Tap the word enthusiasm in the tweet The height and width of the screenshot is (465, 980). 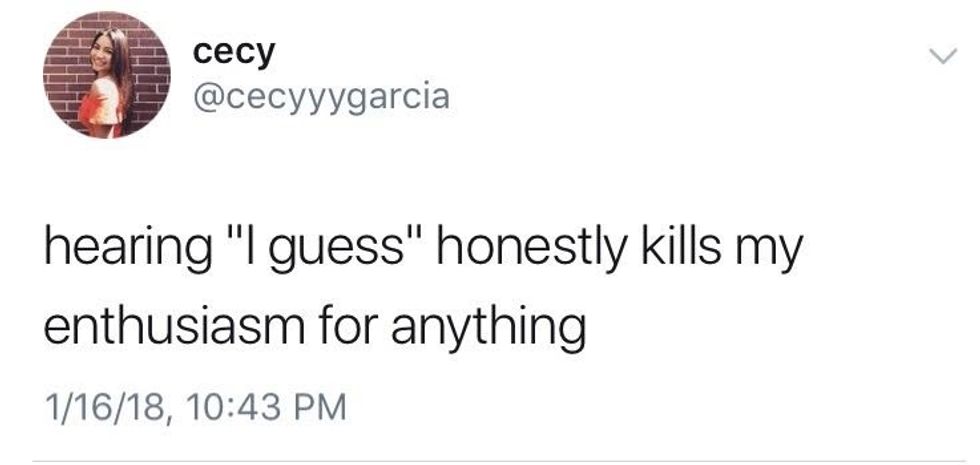point(170,326)
